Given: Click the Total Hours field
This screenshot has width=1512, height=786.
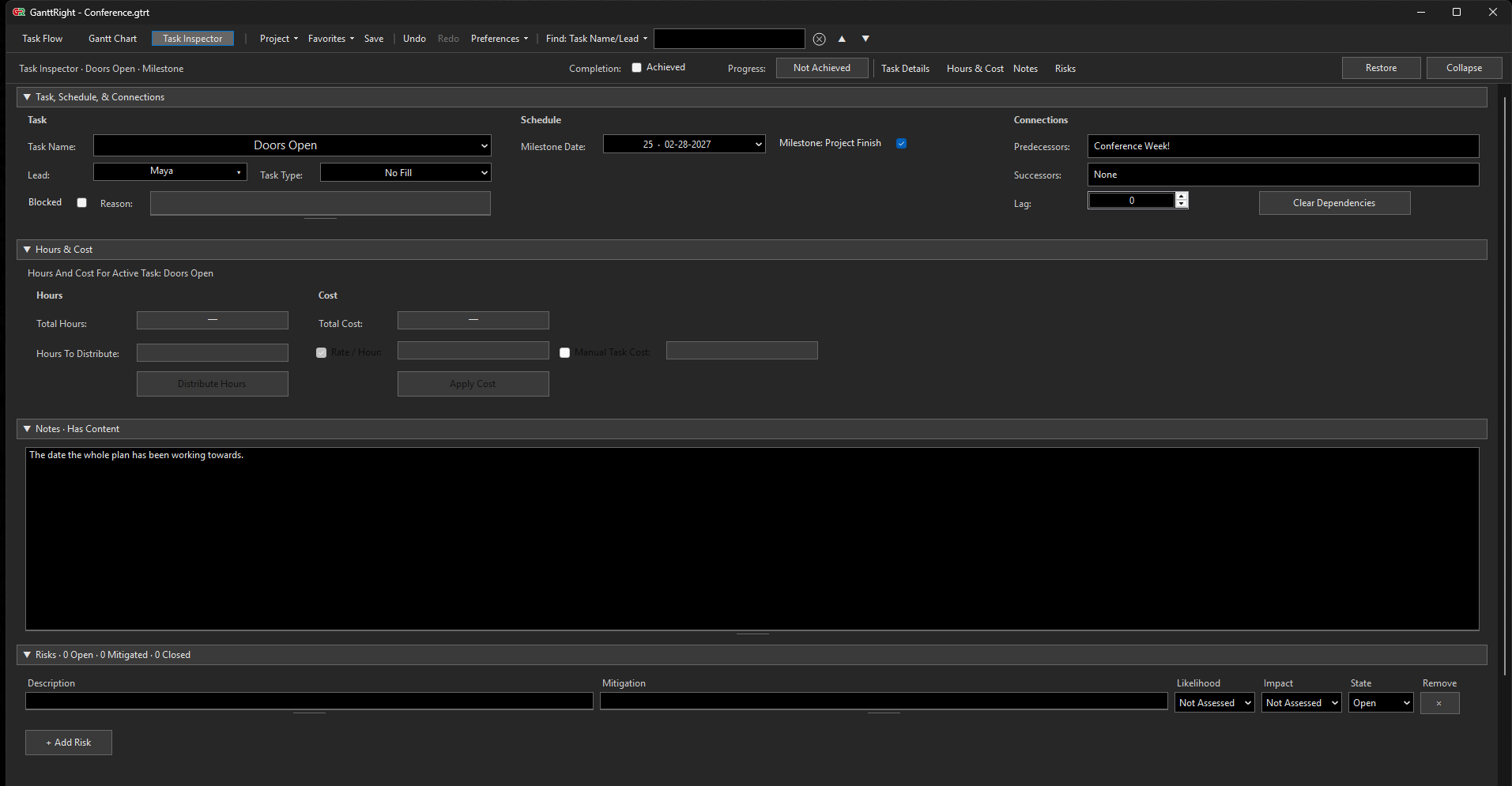Looking at the screenshot, I should 212,320.
